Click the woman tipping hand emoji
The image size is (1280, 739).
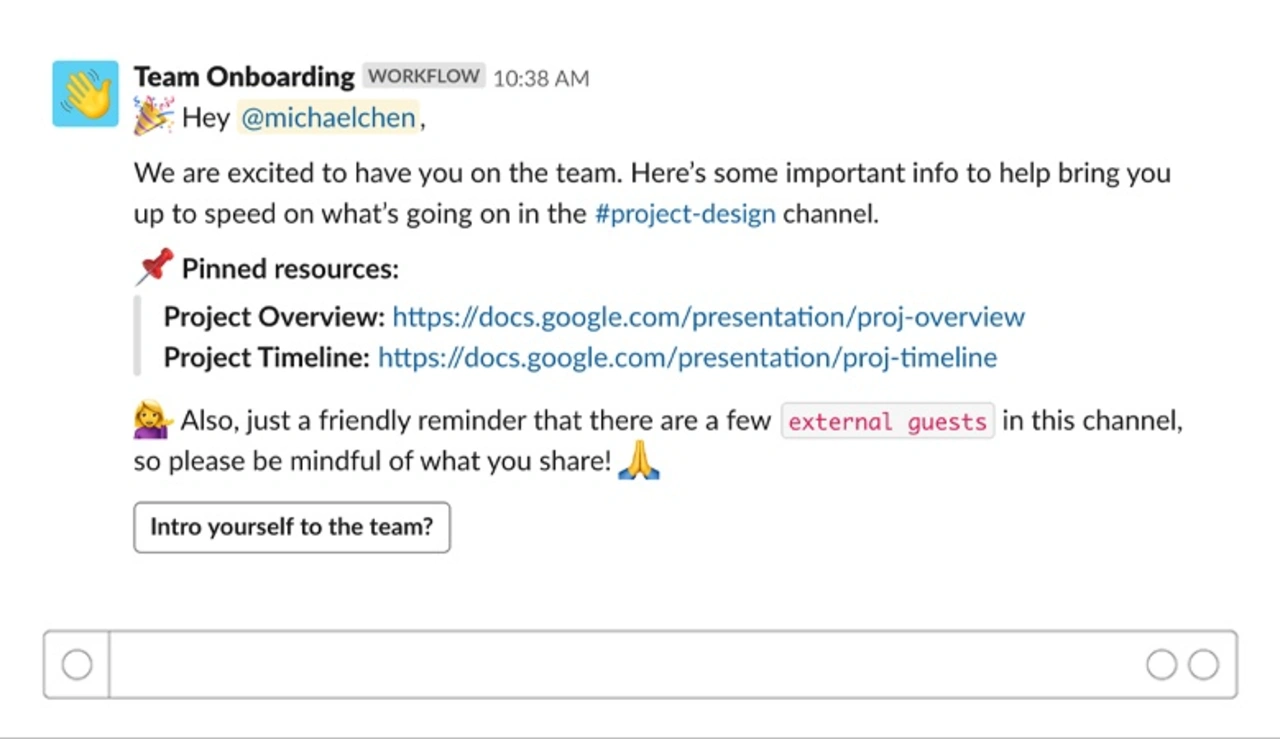tap(153, 420)
